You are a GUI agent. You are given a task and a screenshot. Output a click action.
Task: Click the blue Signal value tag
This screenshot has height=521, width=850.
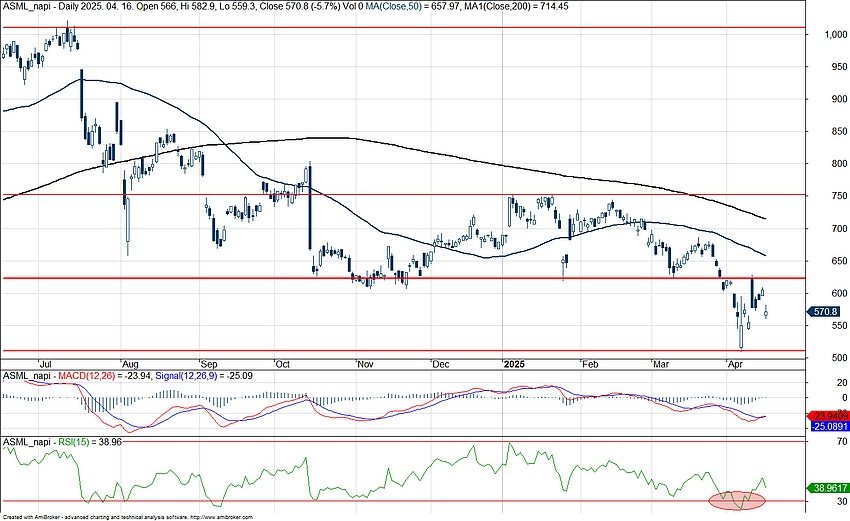tap(828, 426)
